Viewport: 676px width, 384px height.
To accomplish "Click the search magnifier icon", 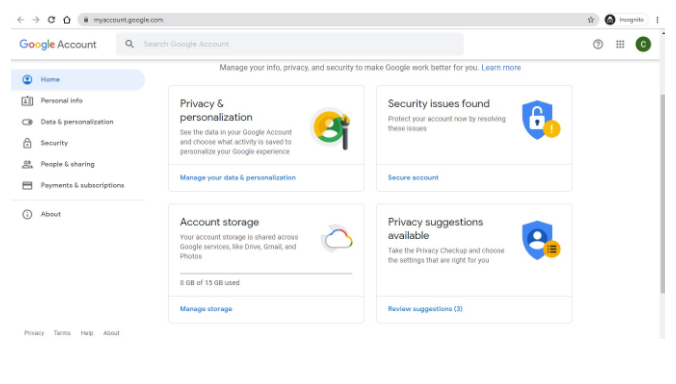I will [x=129, y=44].
